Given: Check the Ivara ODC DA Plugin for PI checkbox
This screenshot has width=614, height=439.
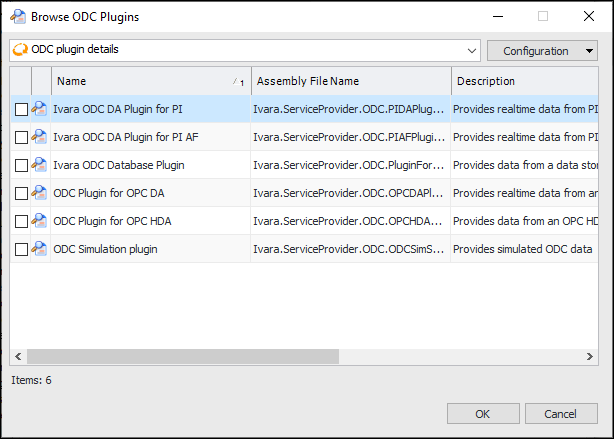Looking at the screenshot, I should coord(21,109).
